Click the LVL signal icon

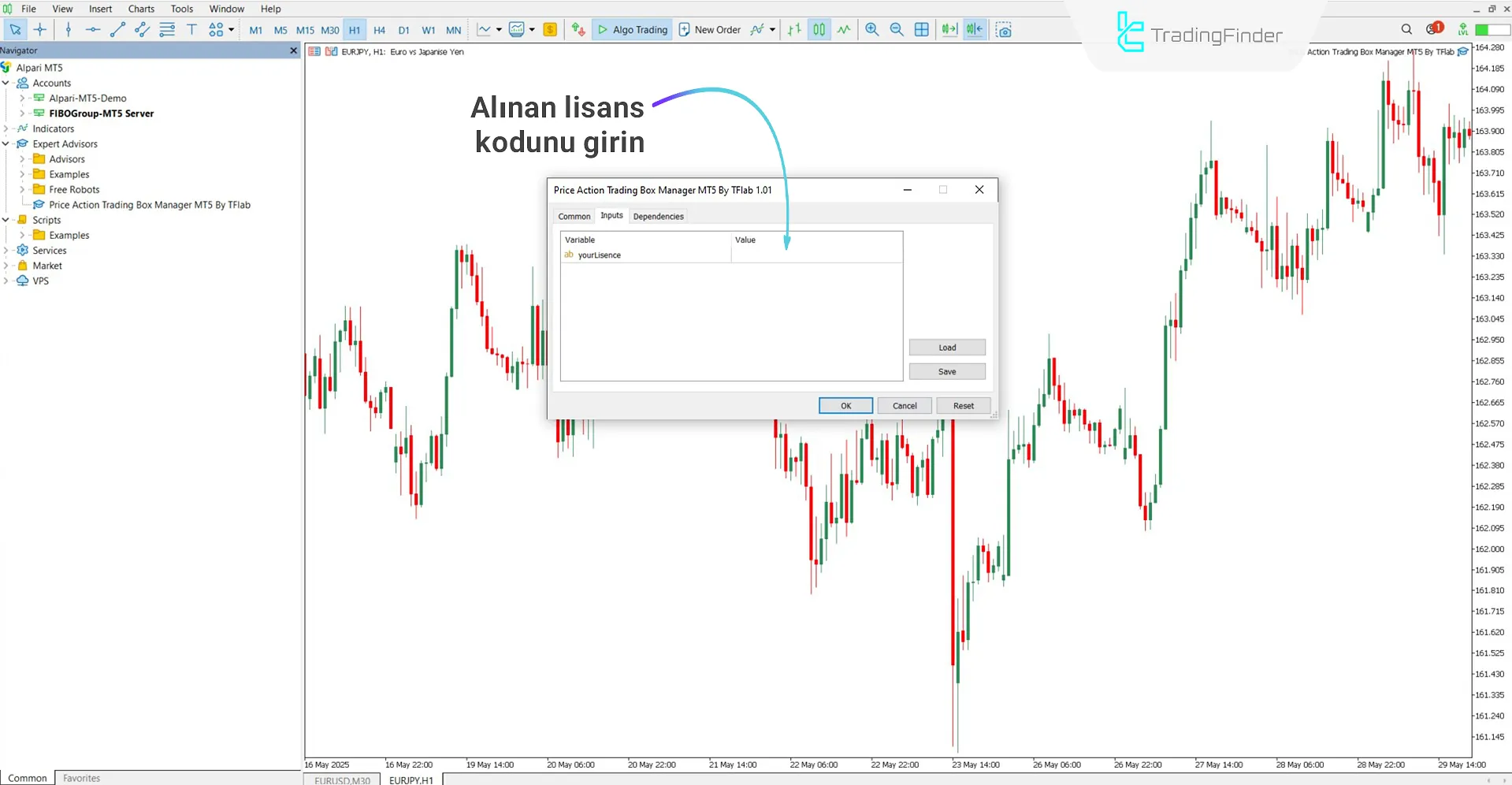click(x=1462, y=30)
